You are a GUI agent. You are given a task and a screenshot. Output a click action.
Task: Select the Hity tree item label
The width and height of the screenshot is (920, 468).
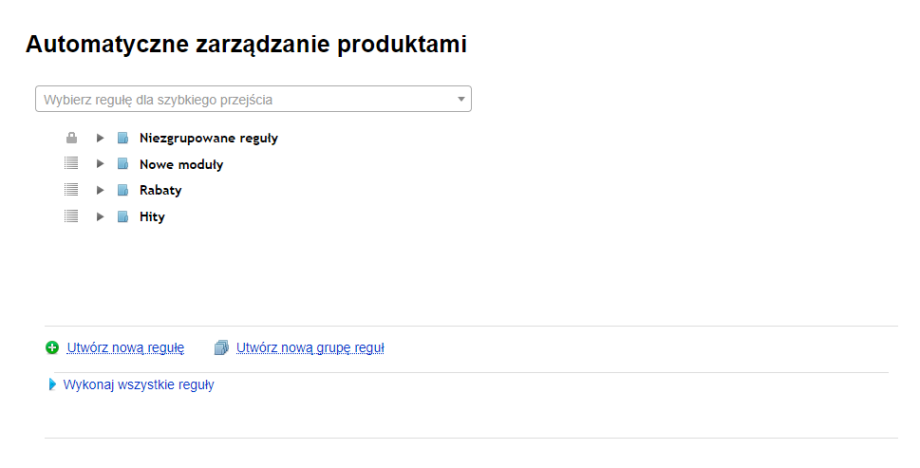point(152,216)
